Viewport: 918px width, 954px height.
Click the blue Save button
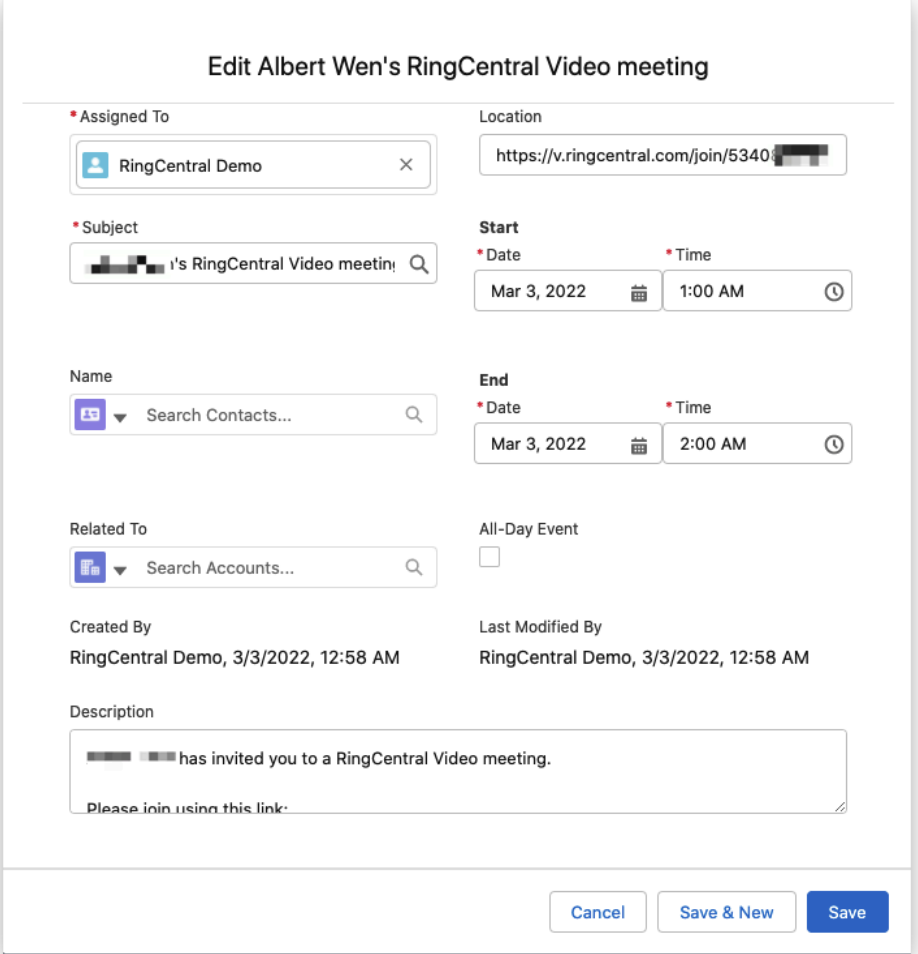(x=847, y=912)
